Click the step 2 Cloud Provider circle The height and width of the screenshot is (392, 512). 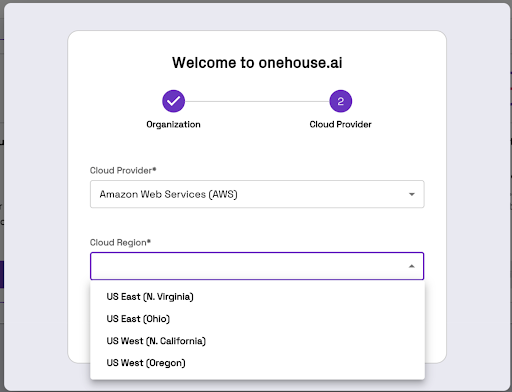coord(340,101)
